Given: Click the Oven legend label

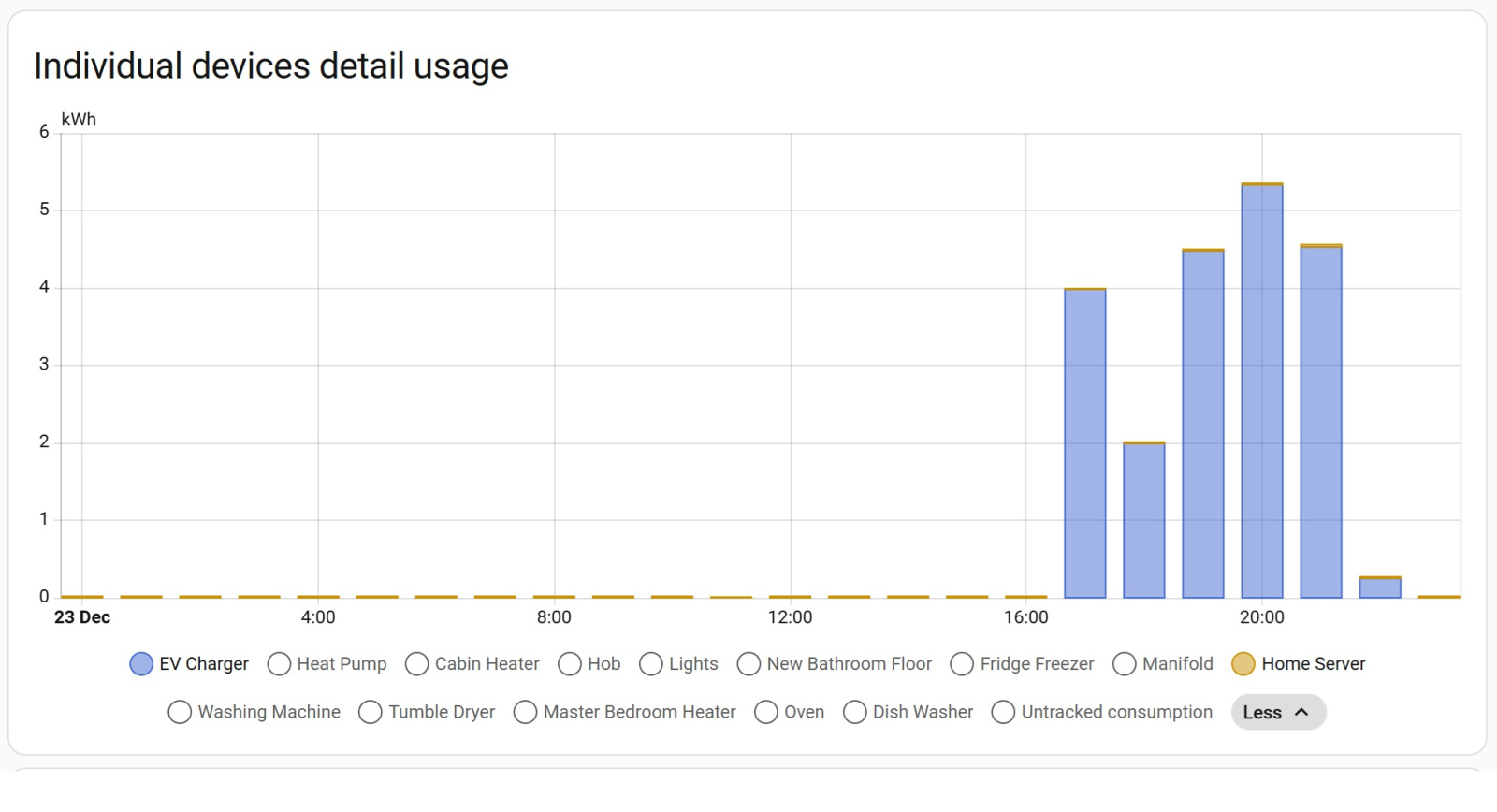Looking at the screenshot, I should 804,713.
